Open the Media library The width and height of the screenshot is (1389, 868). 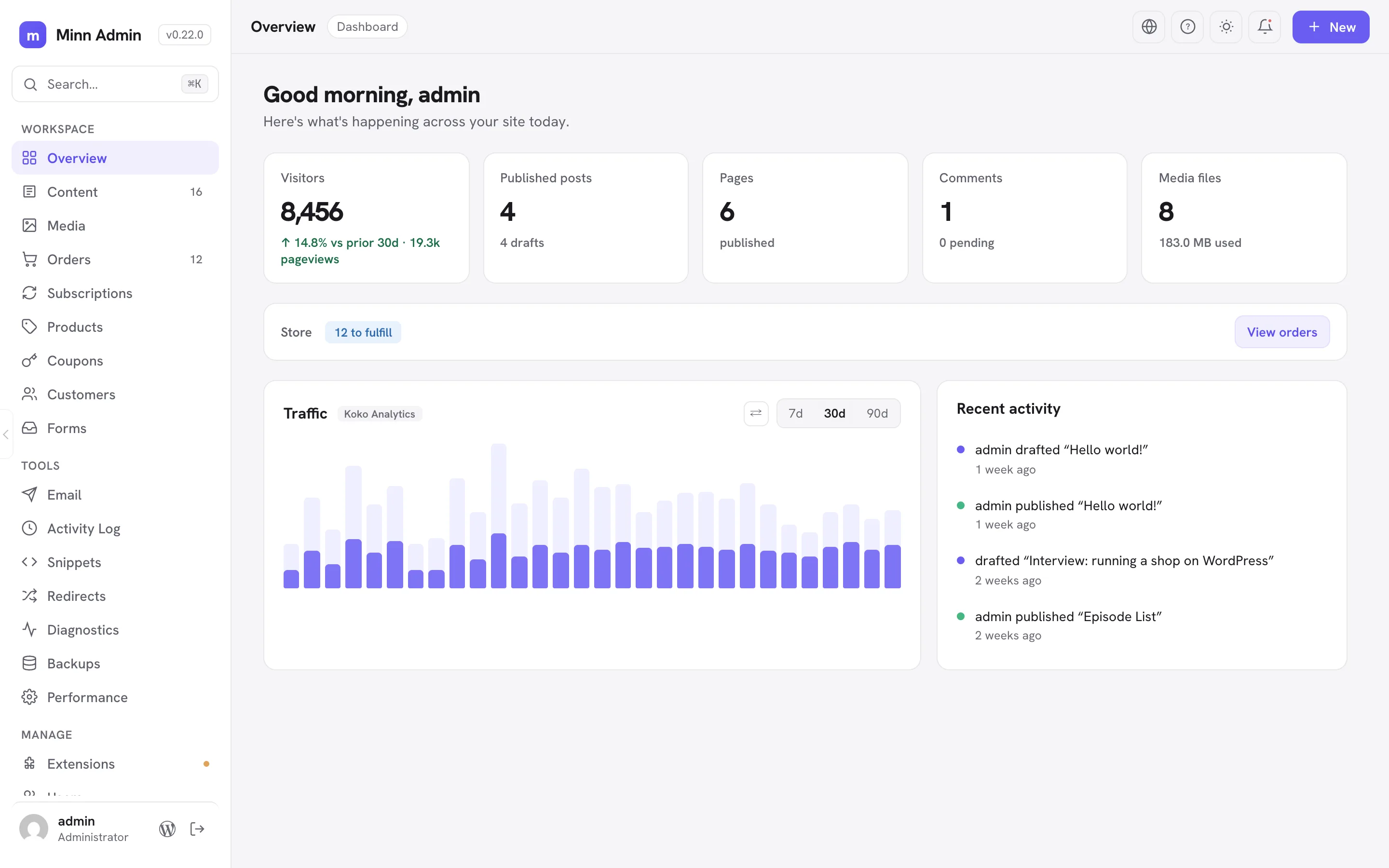coord(115,226)
